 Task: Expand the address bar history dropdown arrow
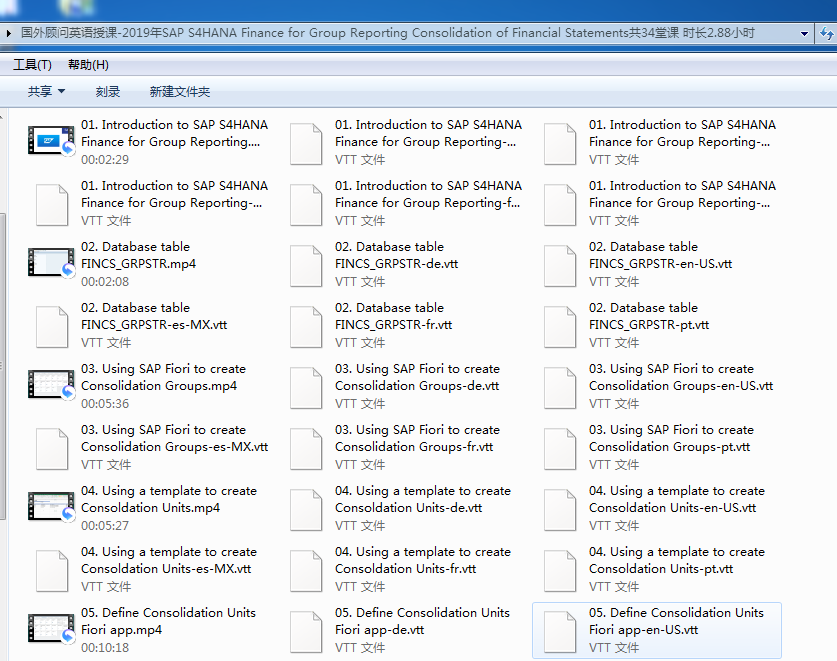(x=804, y=34)
